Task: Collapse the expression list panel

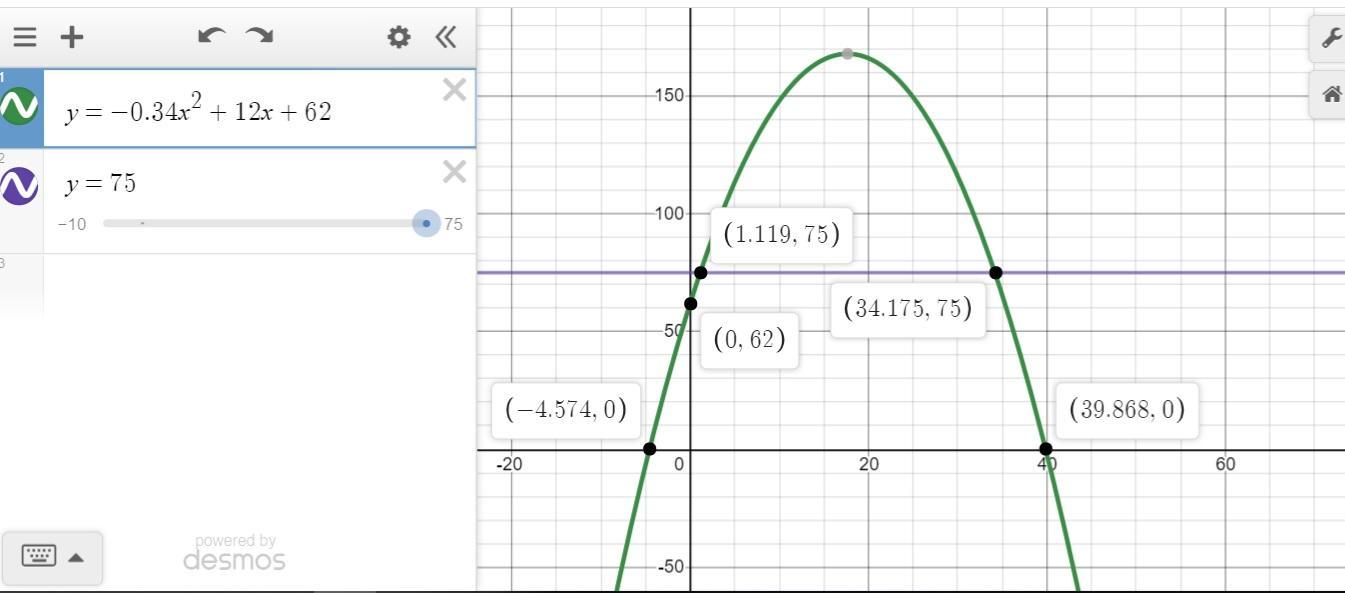Action: pos(446,37)
